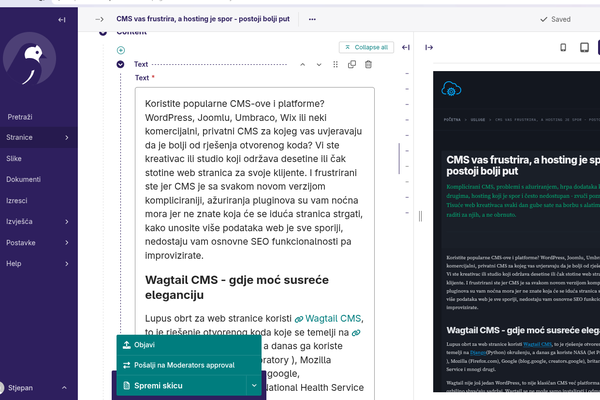
Task: Click the Collapse all button
Action: pyautogui.click(x=366, y=47)
